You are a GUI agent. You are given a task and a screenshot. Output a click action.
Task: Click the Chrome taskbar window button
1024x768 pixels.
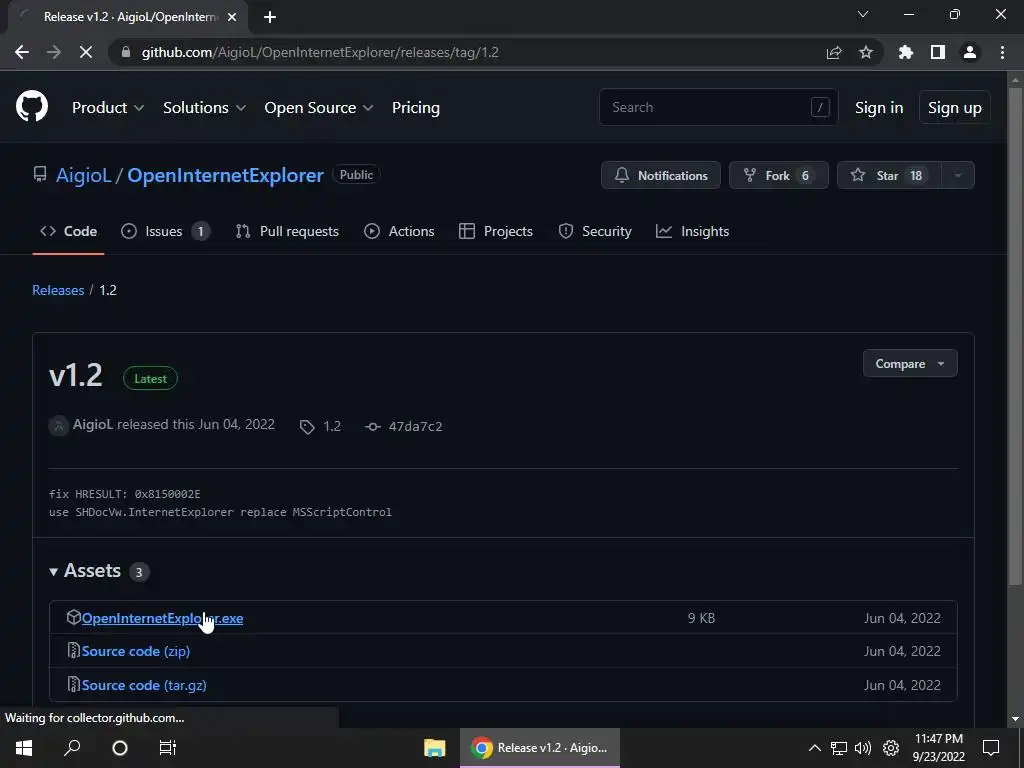(539, 748)
